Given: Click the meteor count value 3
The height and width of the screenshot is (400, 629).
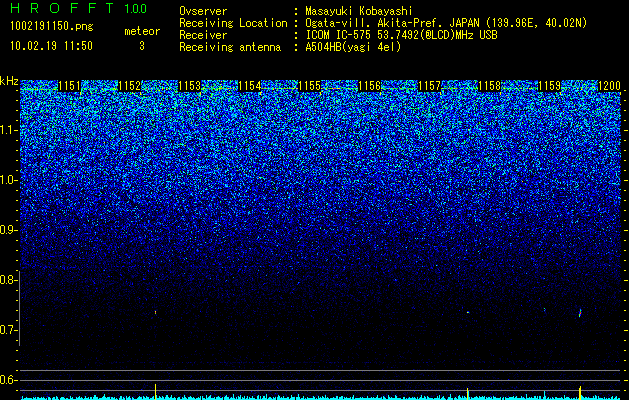Looking at the screenshot, I should [x=142, y=46].
